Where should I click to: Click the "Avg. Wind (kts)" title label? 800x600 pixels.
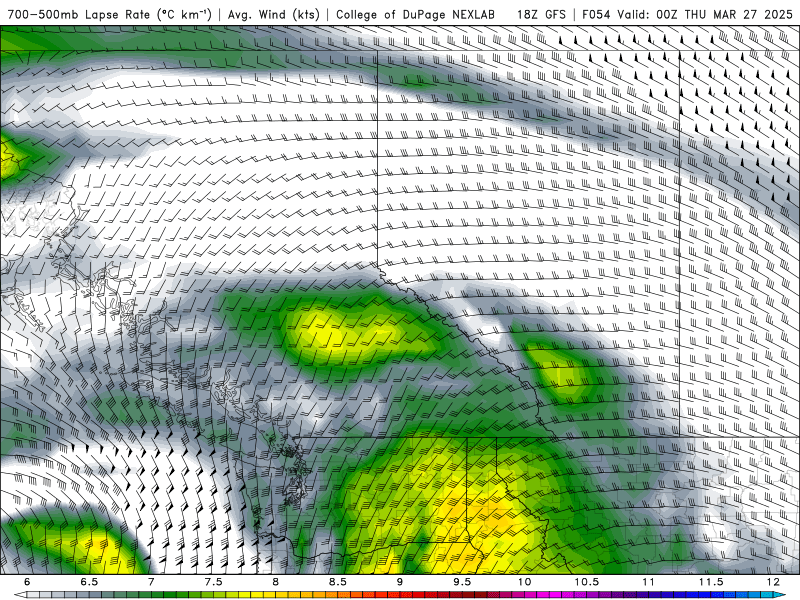pos(273,14)
